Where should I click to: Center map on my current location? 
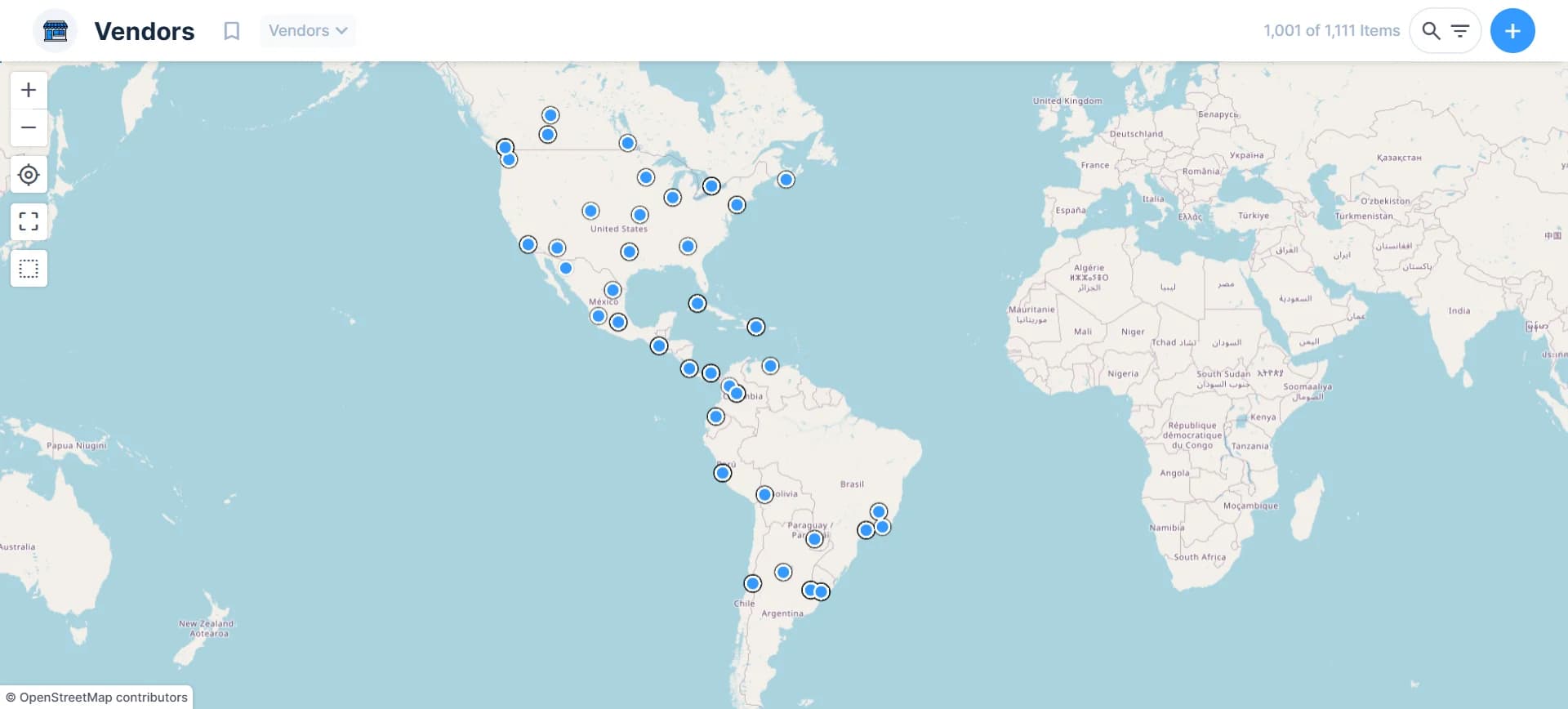click(29, 175)
